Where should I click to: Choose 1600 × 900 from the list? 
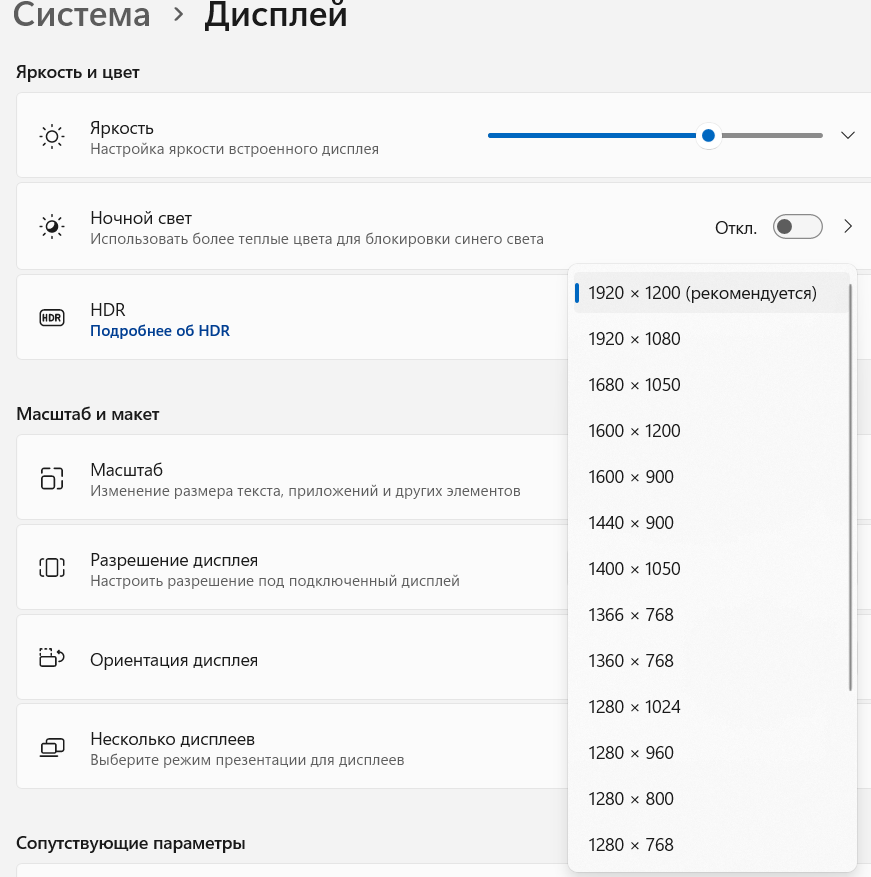click(631, 477)
